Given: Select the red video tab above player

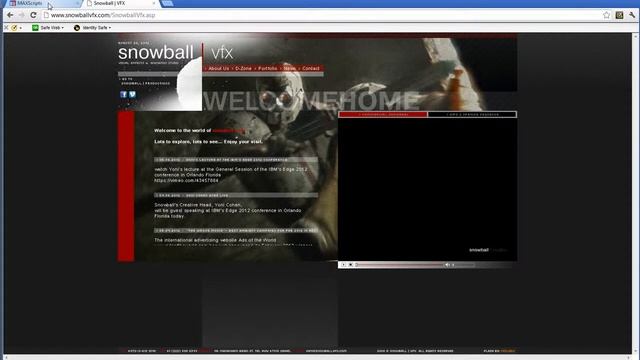Looking at the screenshot, I should [x=383, y=114].
